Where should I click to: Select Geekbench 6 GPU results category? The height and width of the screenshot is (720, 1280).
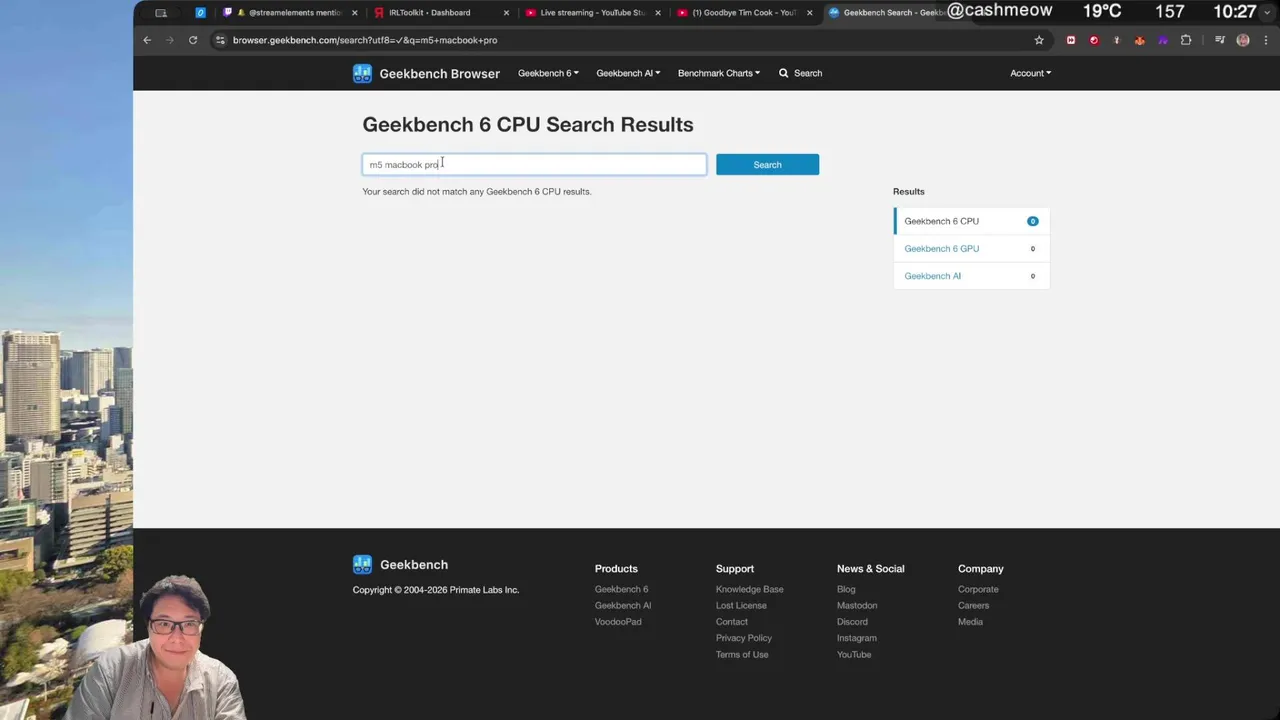pyautogui.click(x=971, y=248)
